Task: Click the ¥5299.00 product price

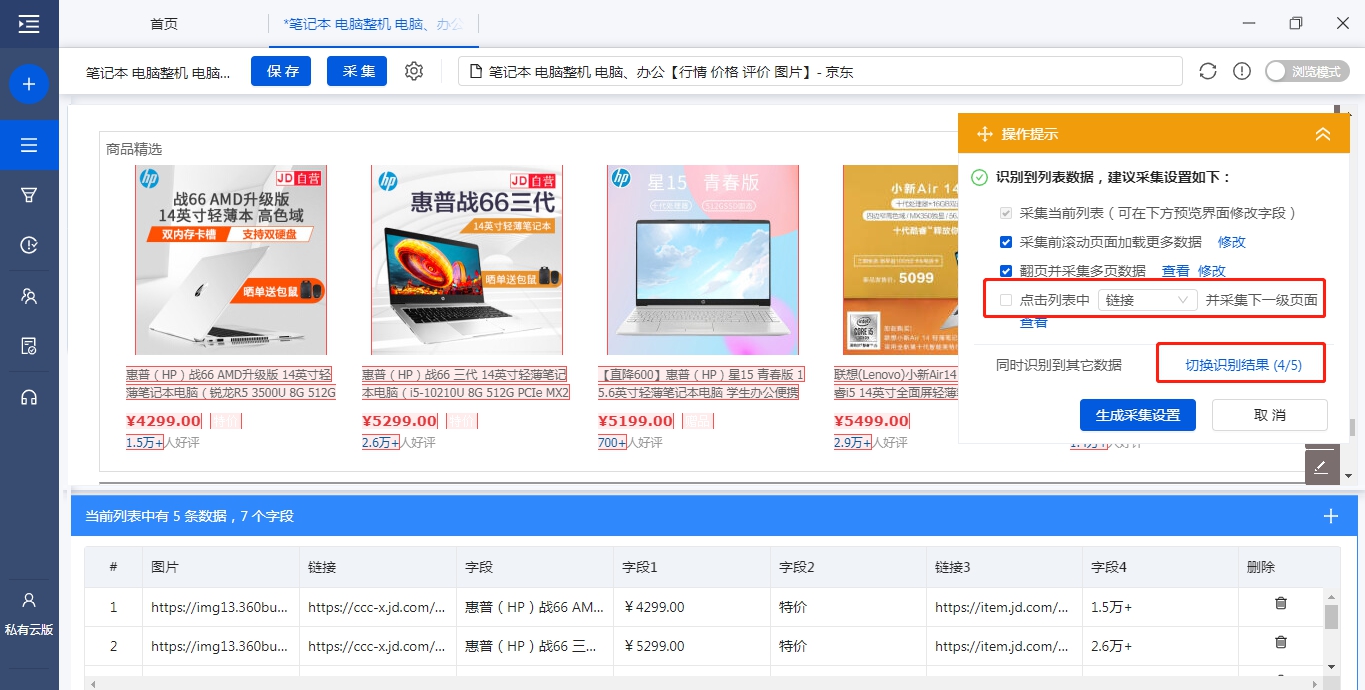Action: coord(400,421)
